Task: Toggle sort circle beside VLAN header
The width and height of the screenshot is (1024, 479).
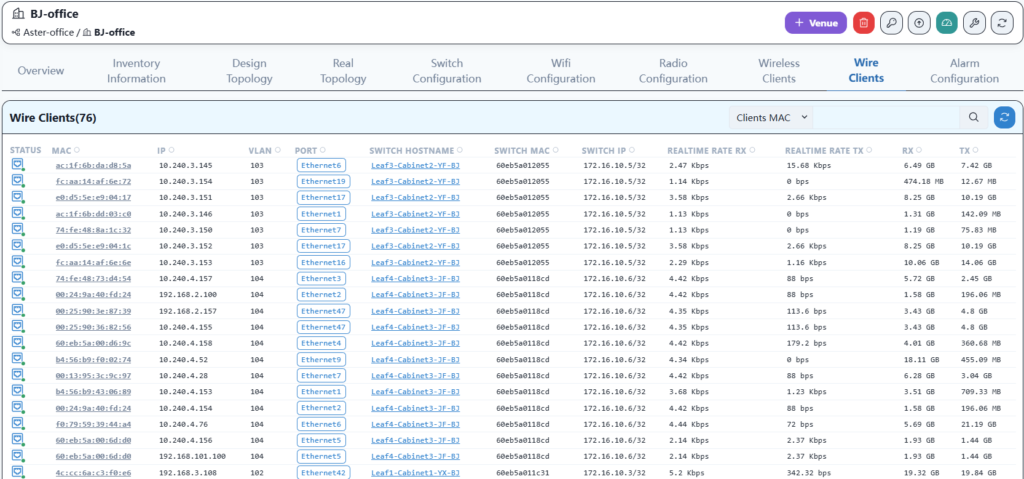Action: tap(279, 150)
